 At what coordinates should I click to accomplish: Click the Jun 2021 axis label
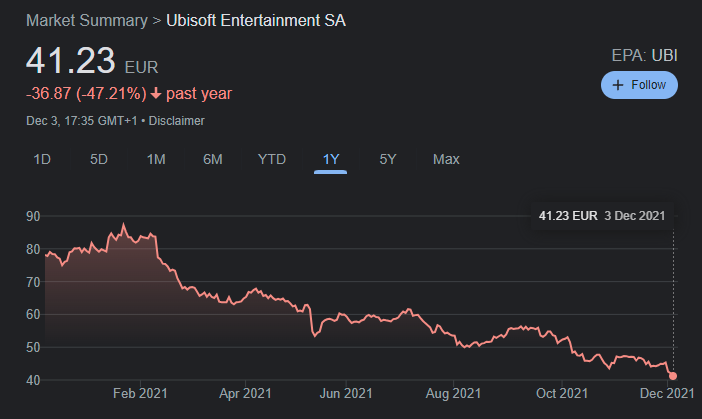coord(346,393)
